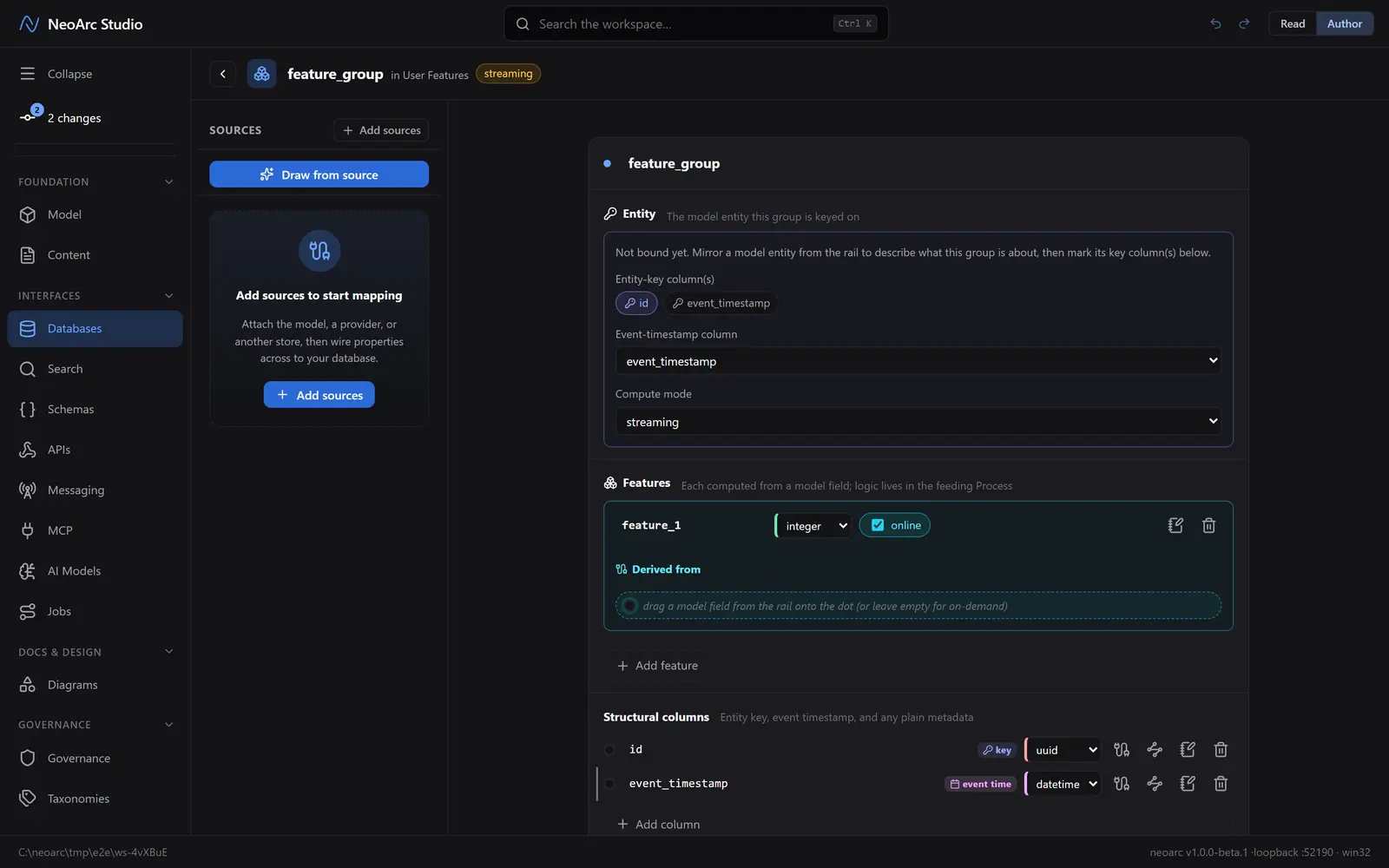
Task: Click the workspace path in status bar
Action: pyautogui.click(x=93, y=852)
